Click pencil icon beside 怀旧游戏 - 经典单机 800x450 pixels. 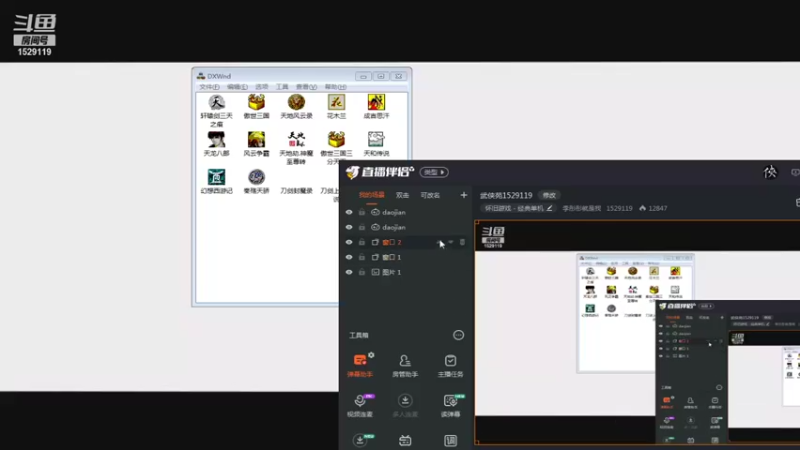[x=549, y=208]
